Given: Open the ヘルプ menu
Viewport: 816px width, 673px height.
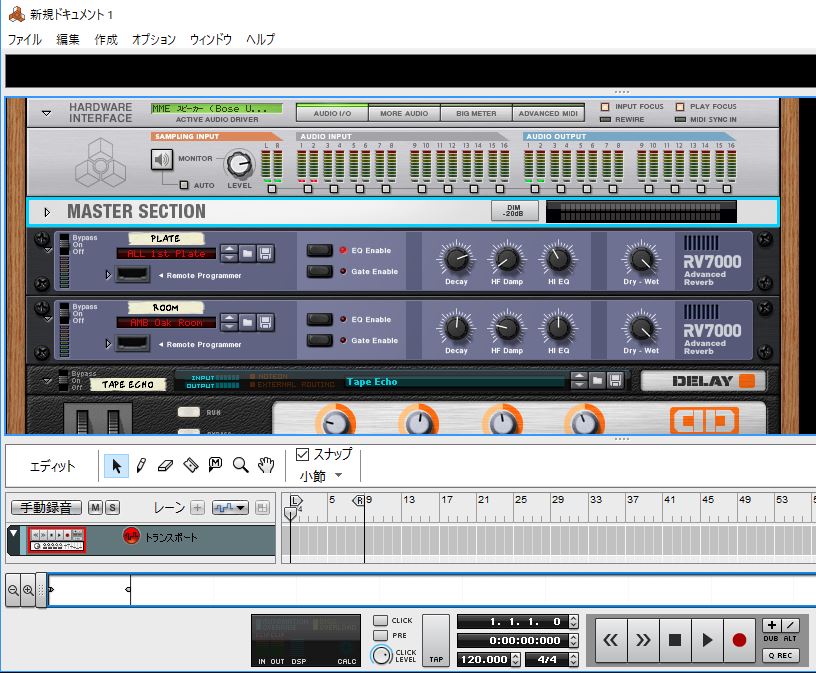Looking at the screenshot, I should pos(260,40).
